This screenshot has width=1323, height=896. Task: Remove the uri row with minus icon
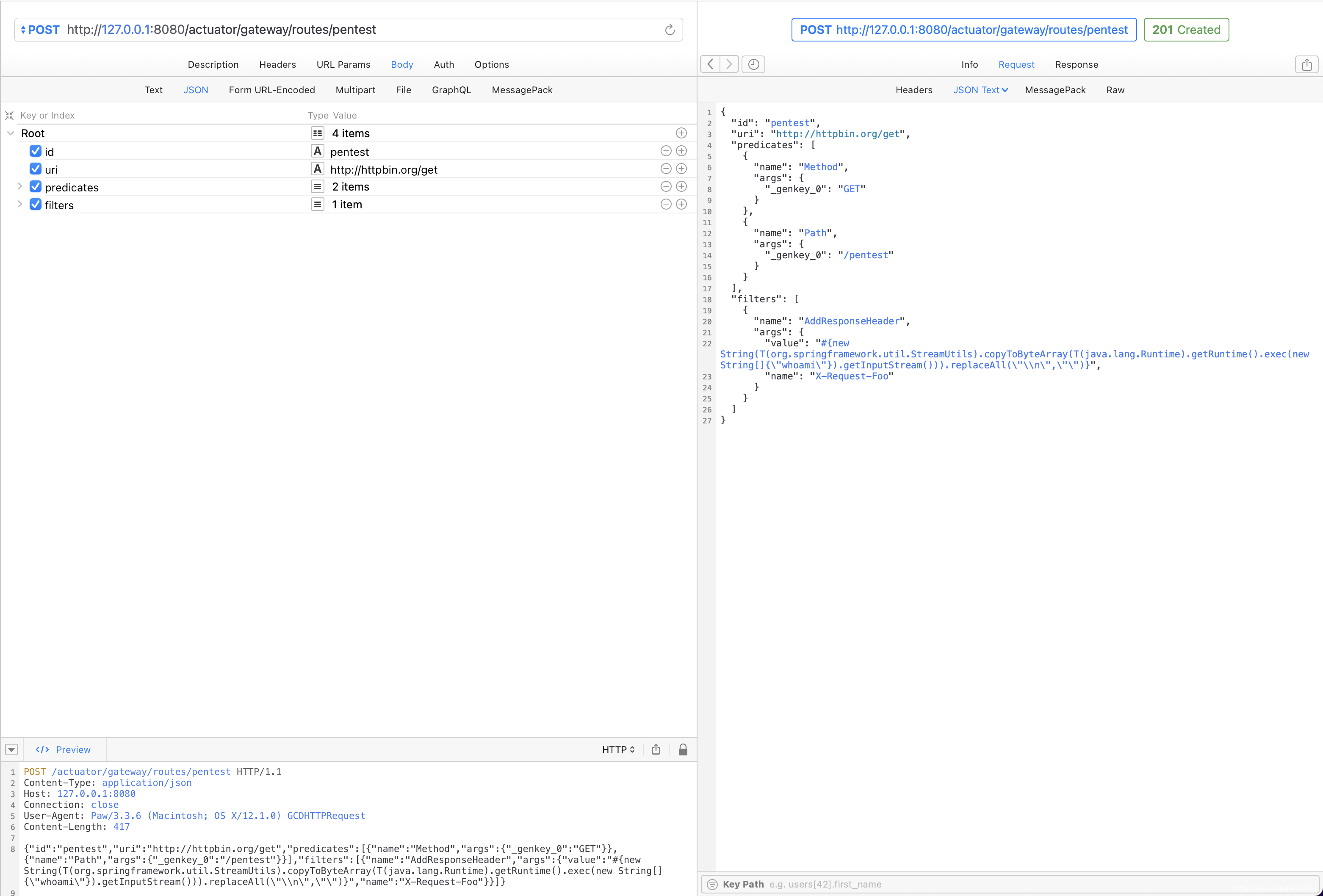point(665,169)
